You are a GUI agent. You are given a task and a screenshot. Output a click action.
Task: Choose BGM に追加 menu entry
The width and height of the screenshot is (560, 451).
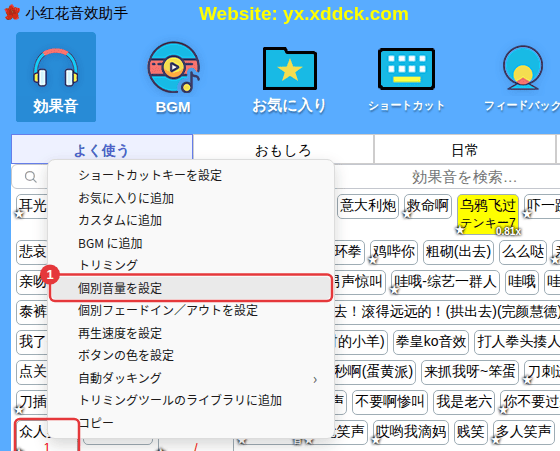191,243
